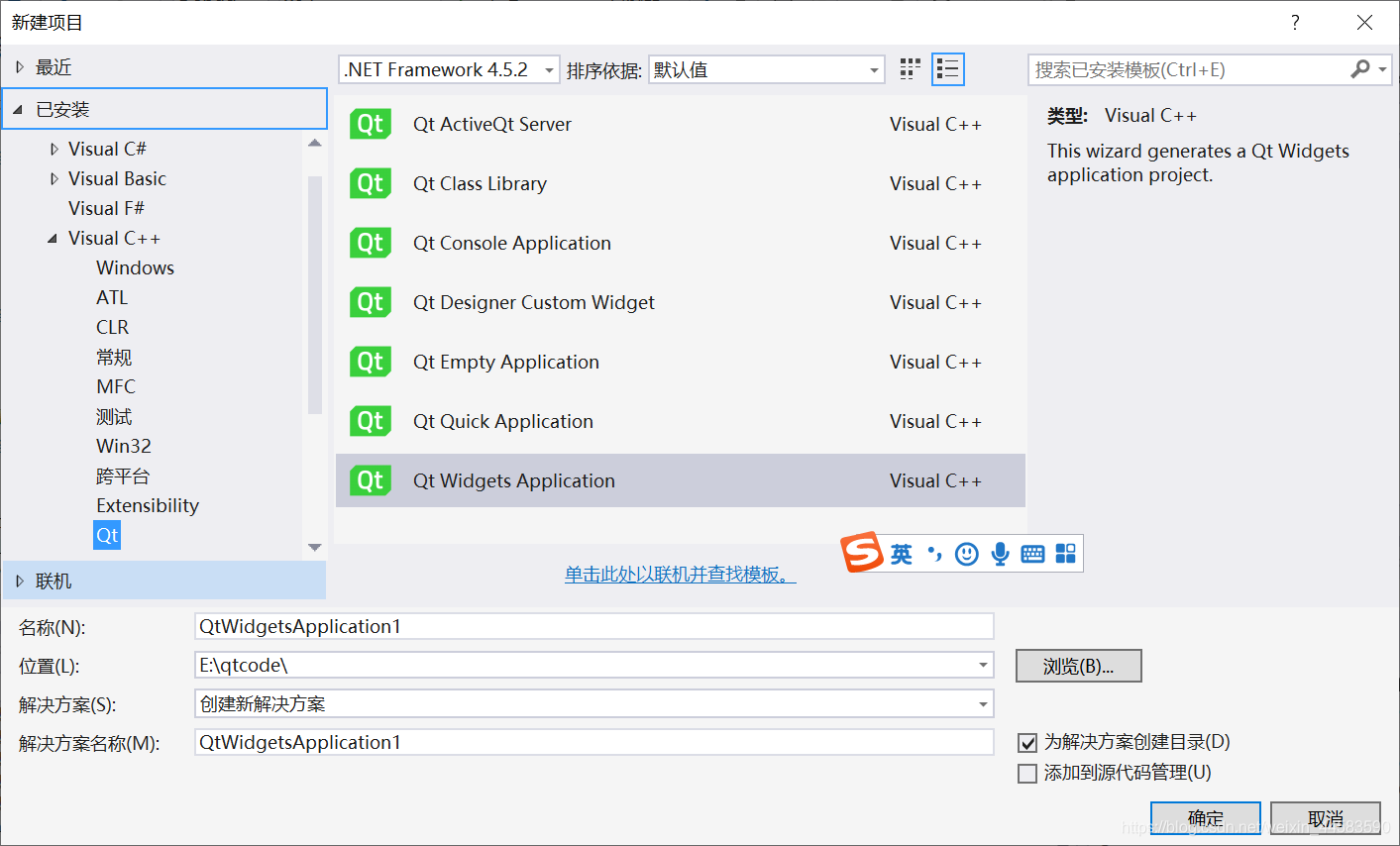Click the category tree scrollbar thumb
The image size is (1400, 846).
(315, 294)
